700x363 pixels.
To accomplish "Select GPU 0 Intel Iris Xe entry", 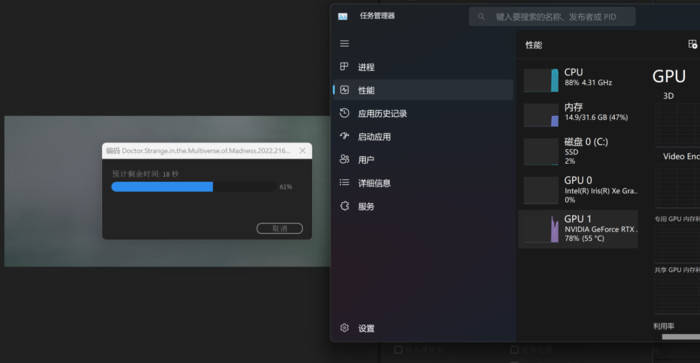I will point(578,190).
